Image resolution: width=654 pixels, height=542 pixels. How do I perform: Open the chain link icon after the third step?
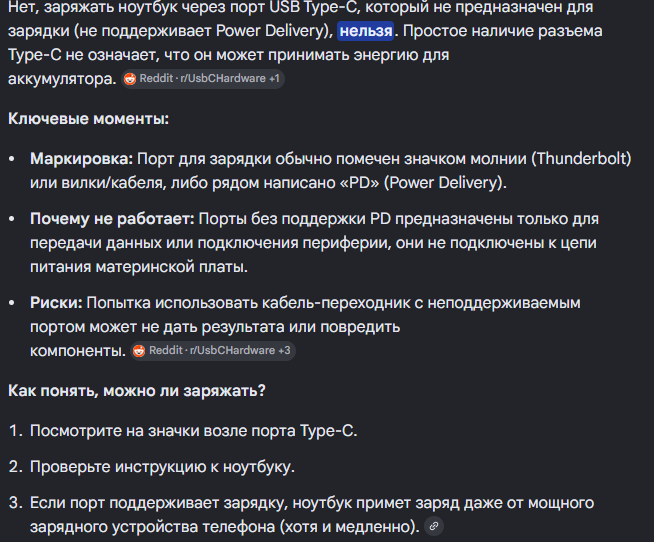434,526
